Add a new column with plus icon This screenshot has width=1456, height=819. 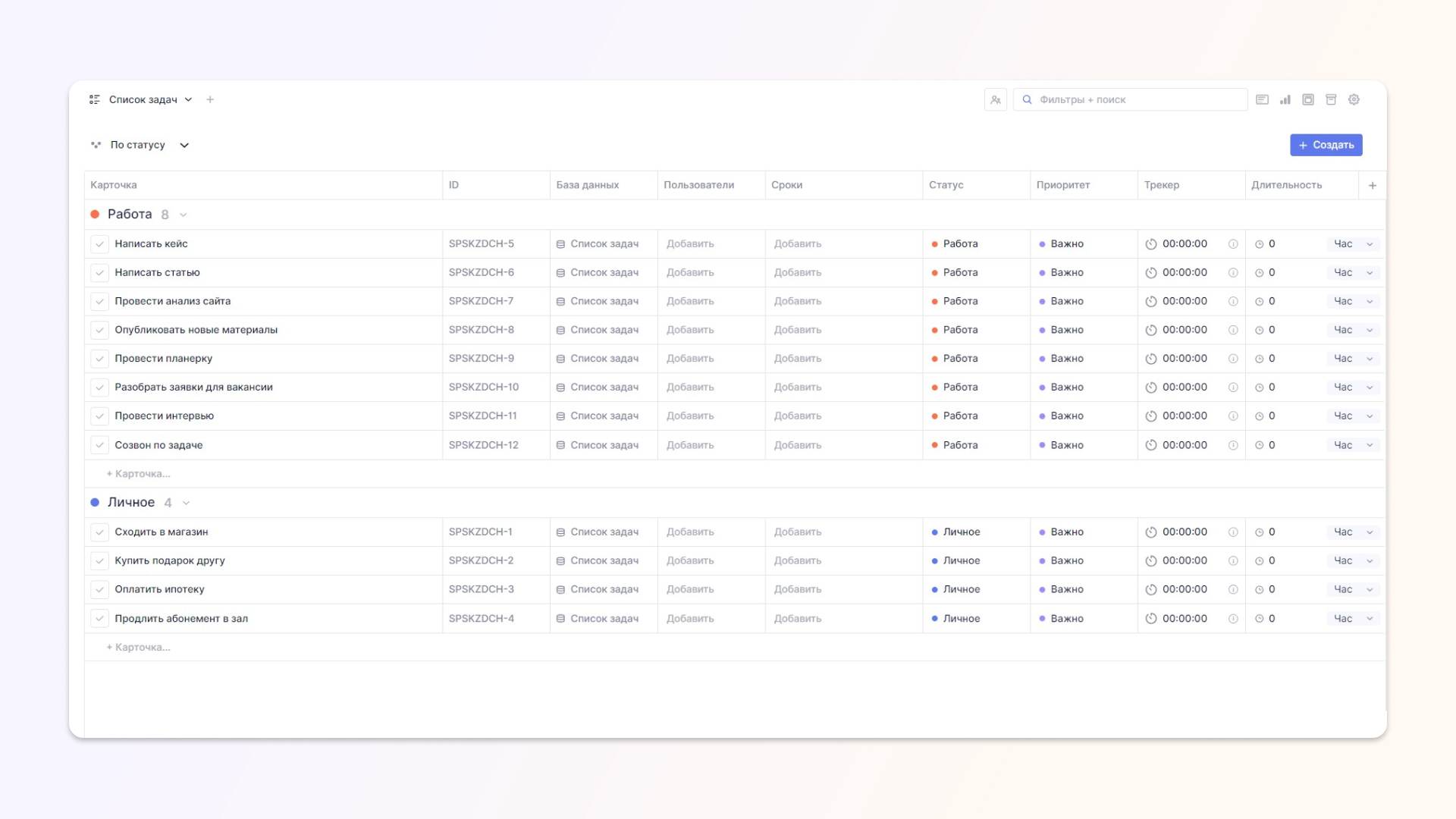pos(1372,185)
